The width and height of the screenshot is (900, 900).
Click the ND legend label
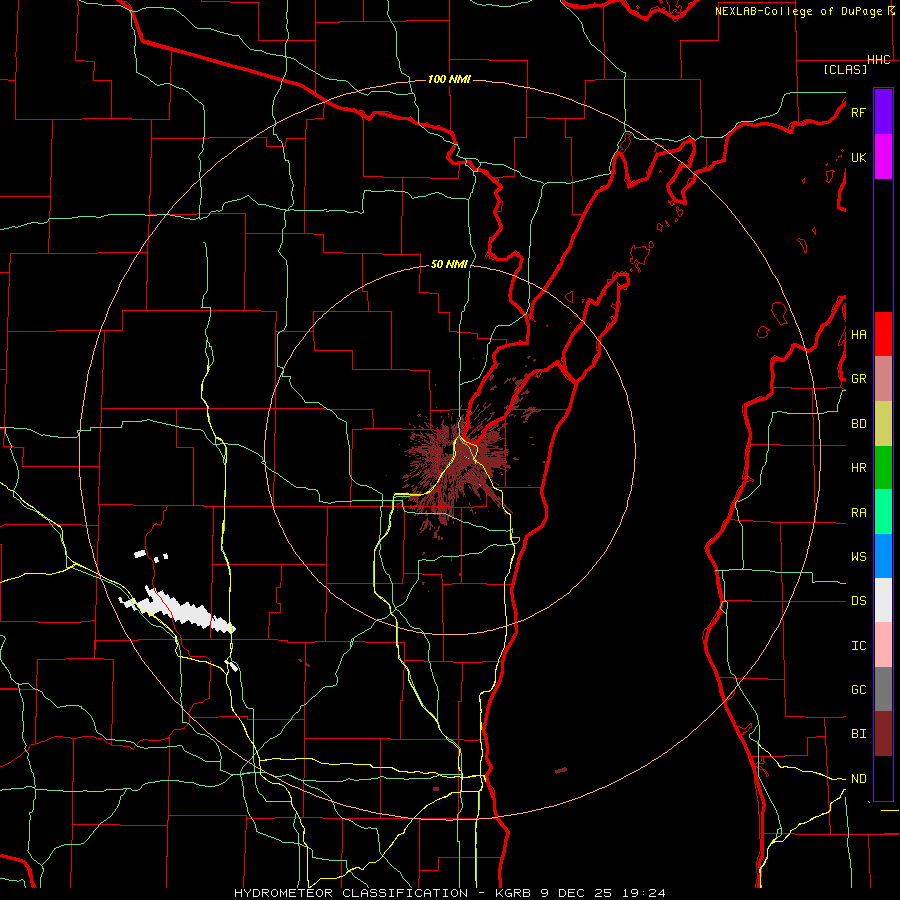858,779
